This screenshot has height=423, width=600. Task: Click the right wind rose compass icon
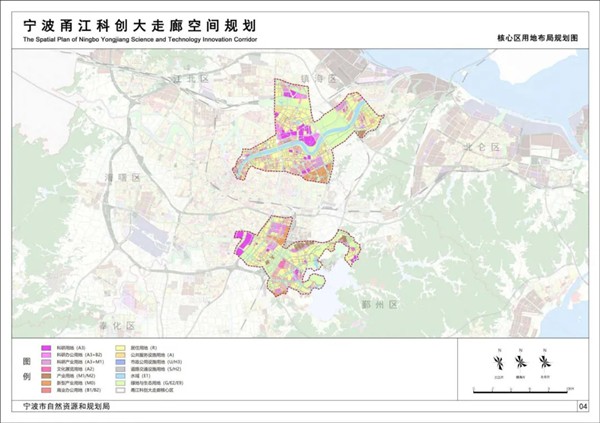(544, 362)
